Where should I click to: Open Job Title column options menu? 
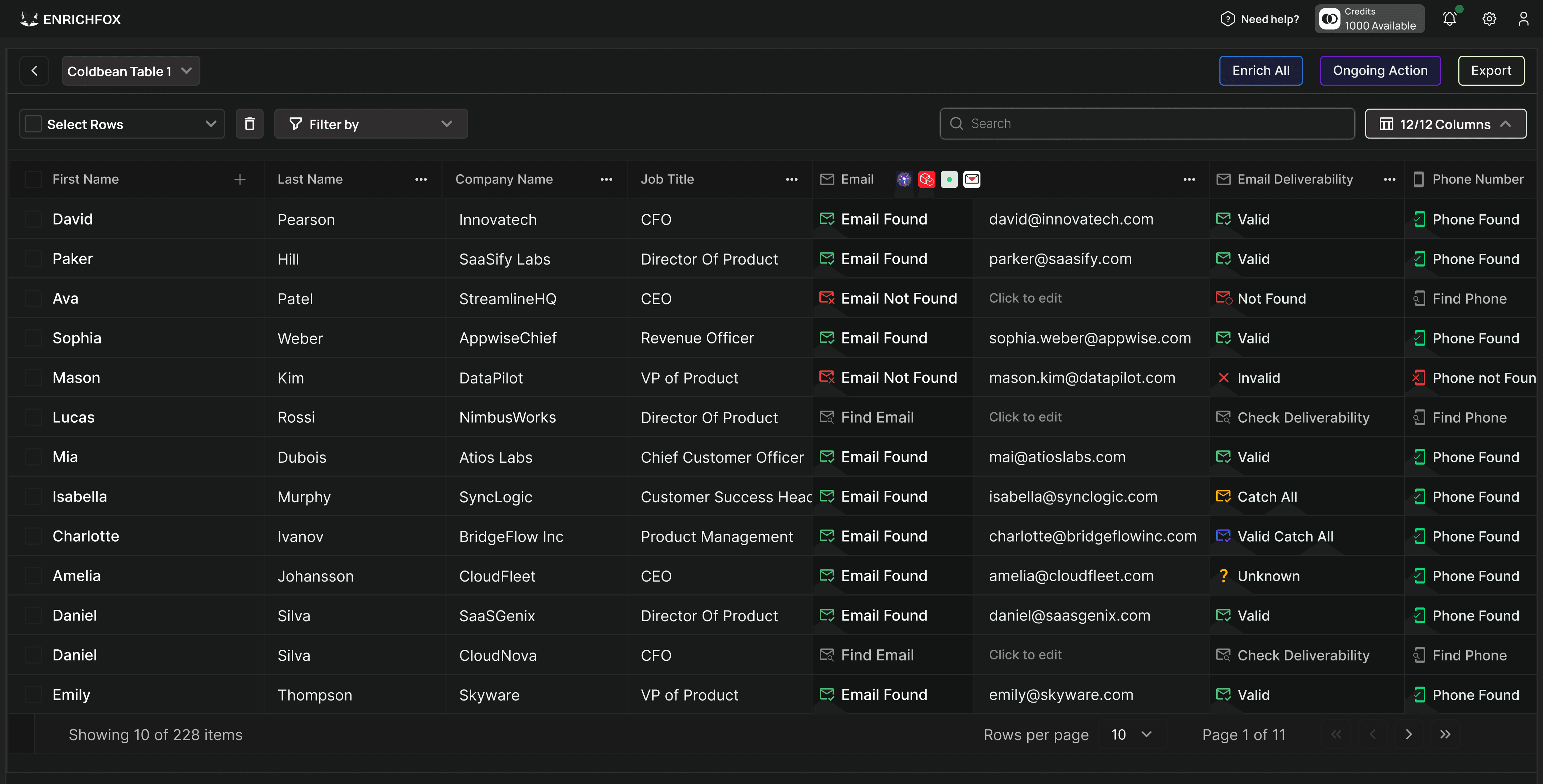[791, 179]
